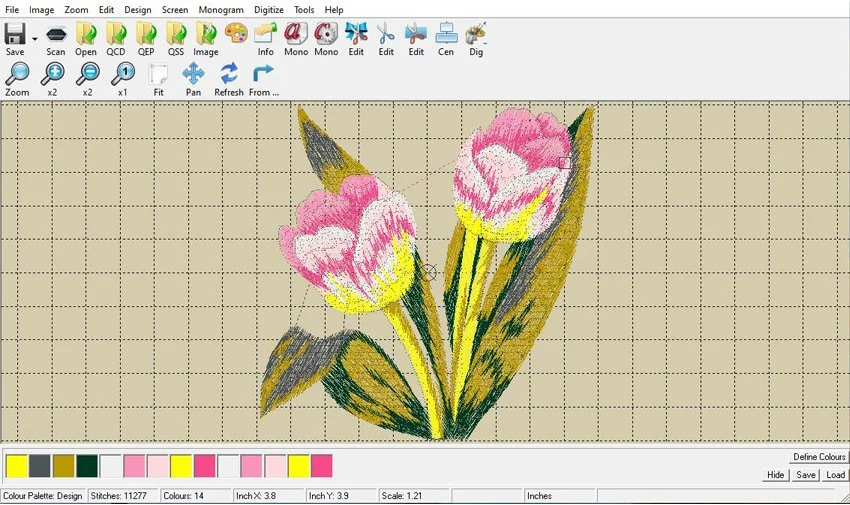850x505 pixels.
Task: Open the File menu
Action: pos(11,10)
